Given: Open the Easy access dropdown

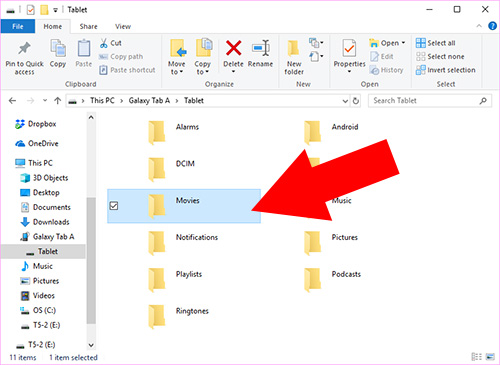Looking at the screenshot, I should pyautogui.click(x=316, y=56).
